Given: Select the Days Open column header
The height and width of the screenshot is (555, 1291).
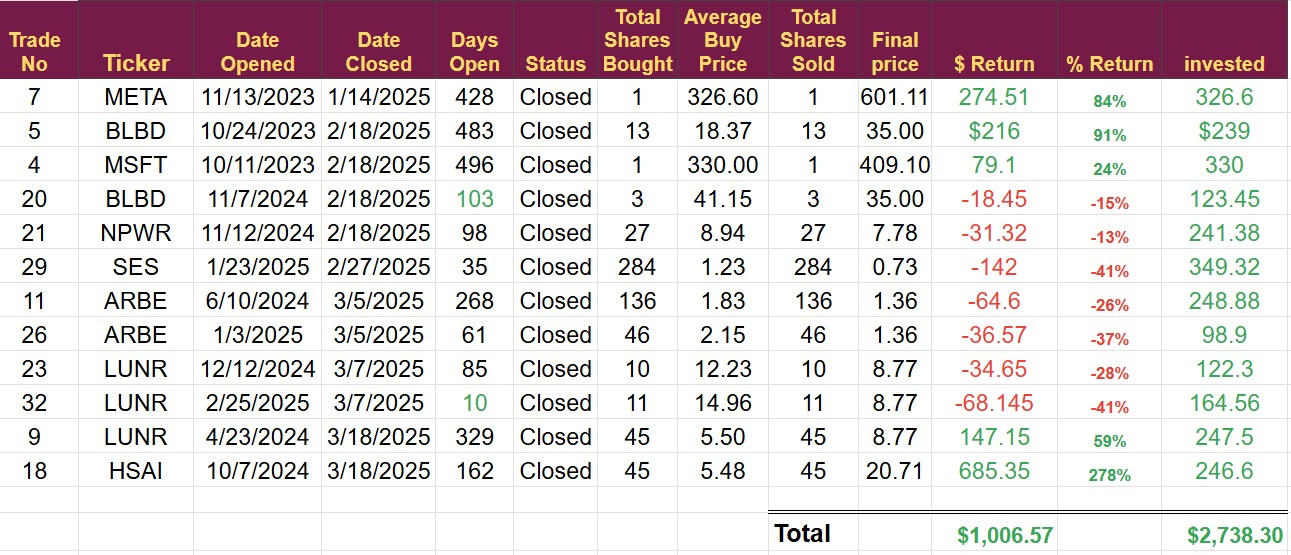Looking at the screenshot, I should [x=474, y=52].
